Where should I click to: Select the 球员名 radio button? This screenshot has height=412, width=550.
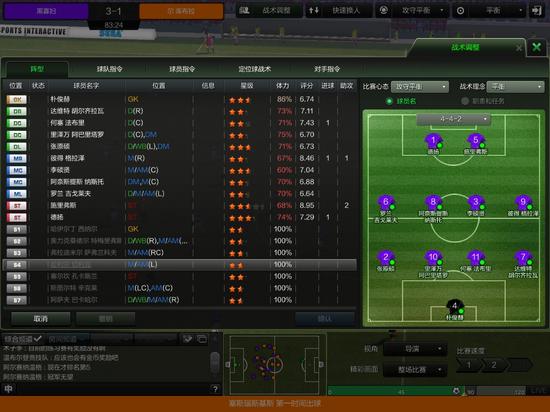point(389,101)
